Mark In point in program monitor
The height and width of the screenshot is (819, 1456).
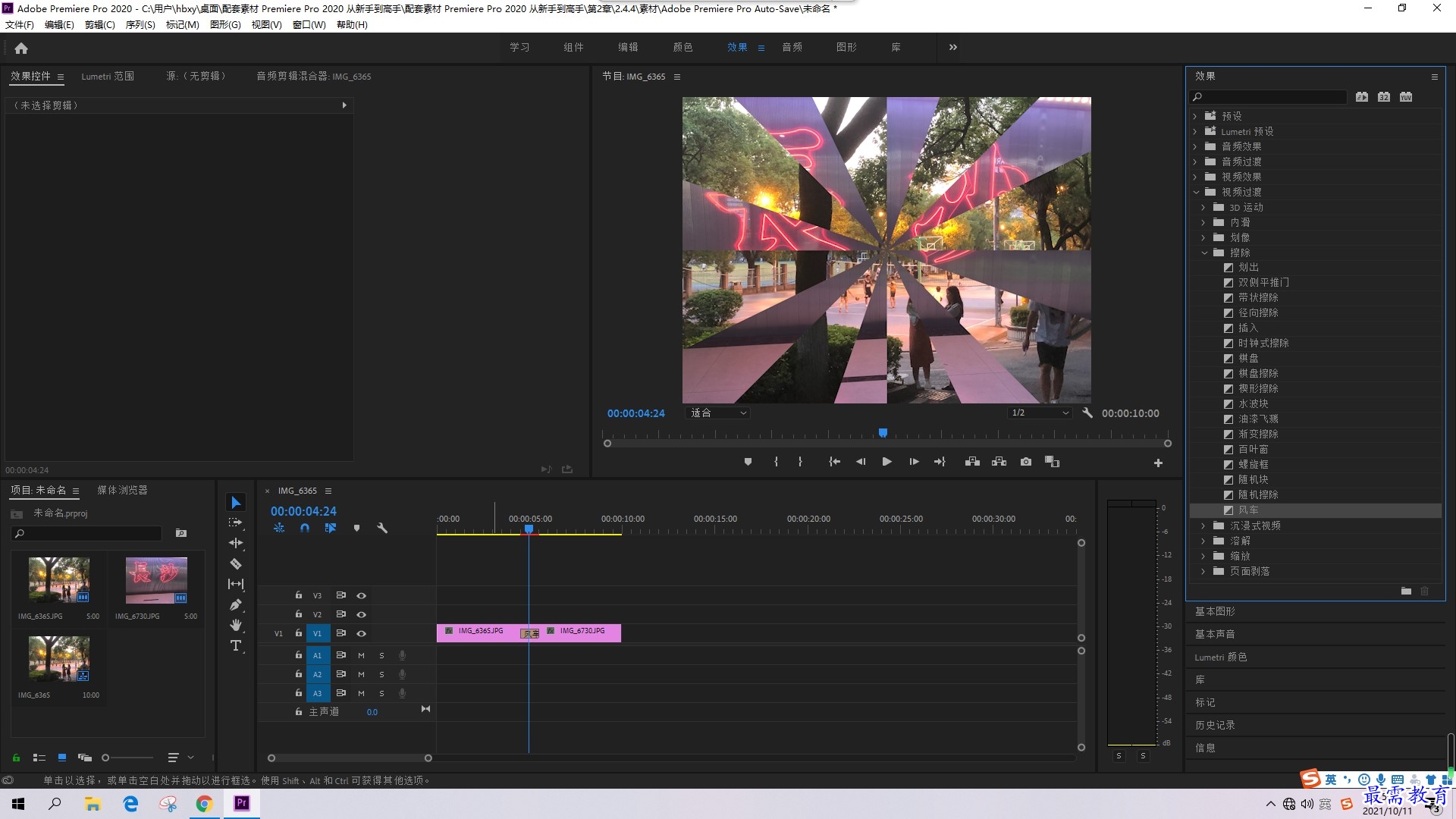point(776,462)
